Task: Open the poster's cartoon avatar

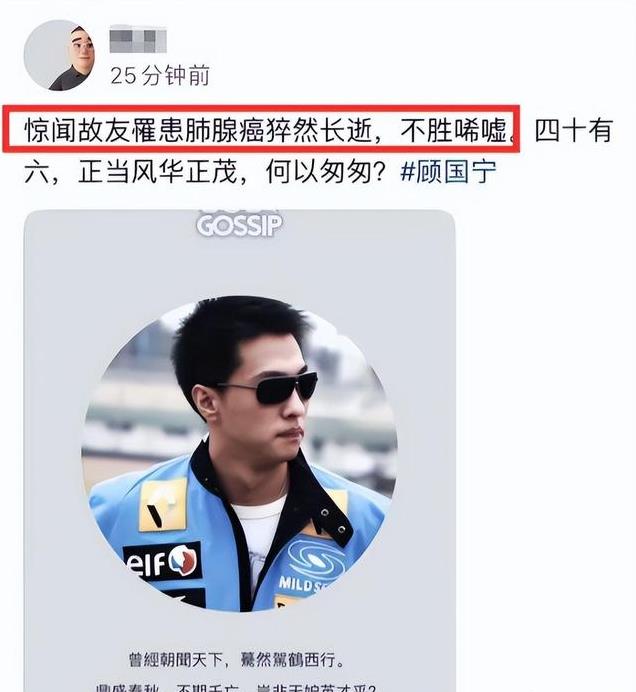Action: click(59, 55)
